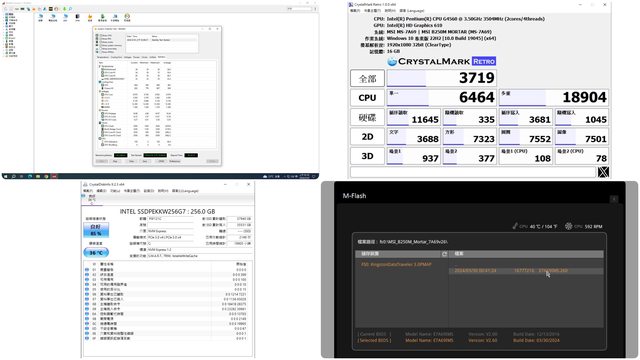This screenshot has height=360, width=640.
Task: Collapse the Voltages group in the statistics list
Action: coord(100,91)
